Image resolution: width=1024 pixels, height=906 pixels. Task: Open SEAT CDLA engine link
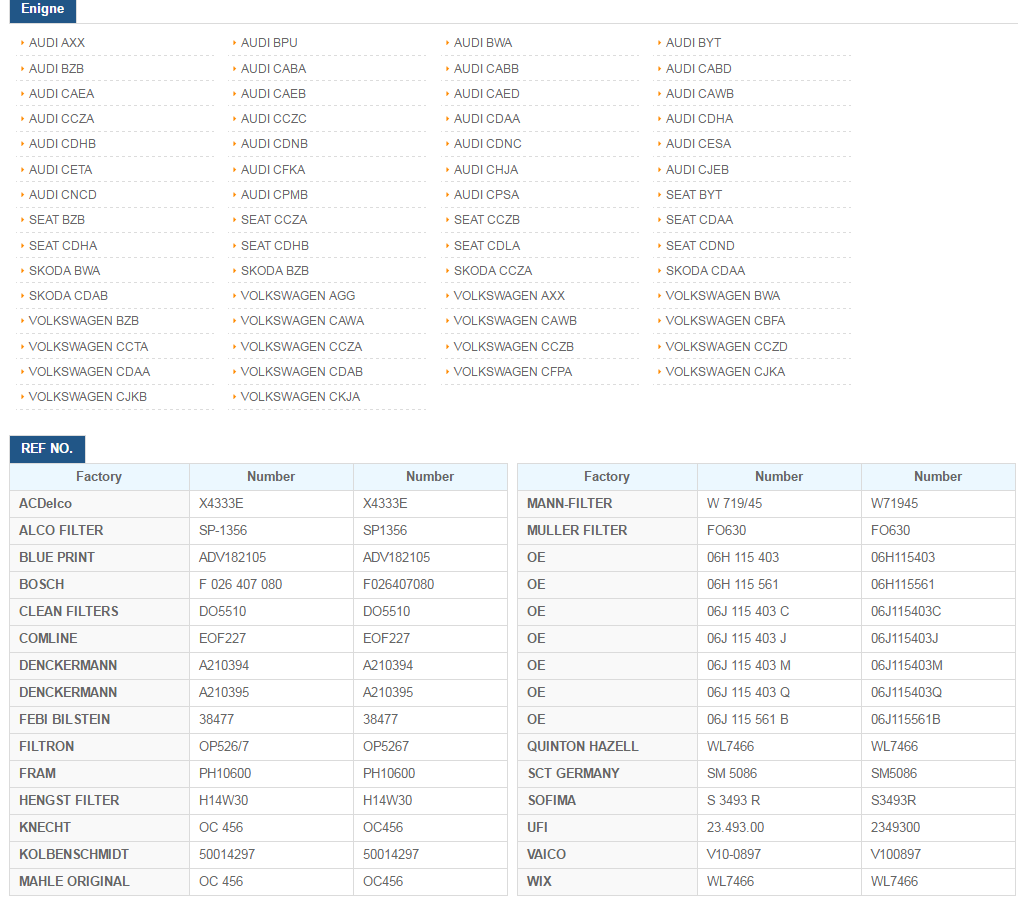click(x=487, y=246)
